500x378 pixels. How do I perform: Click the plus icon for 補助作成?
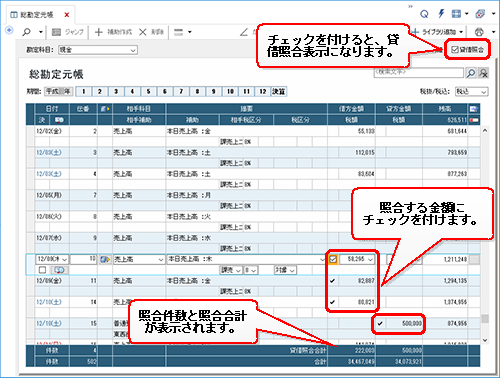tap(99, 32)
